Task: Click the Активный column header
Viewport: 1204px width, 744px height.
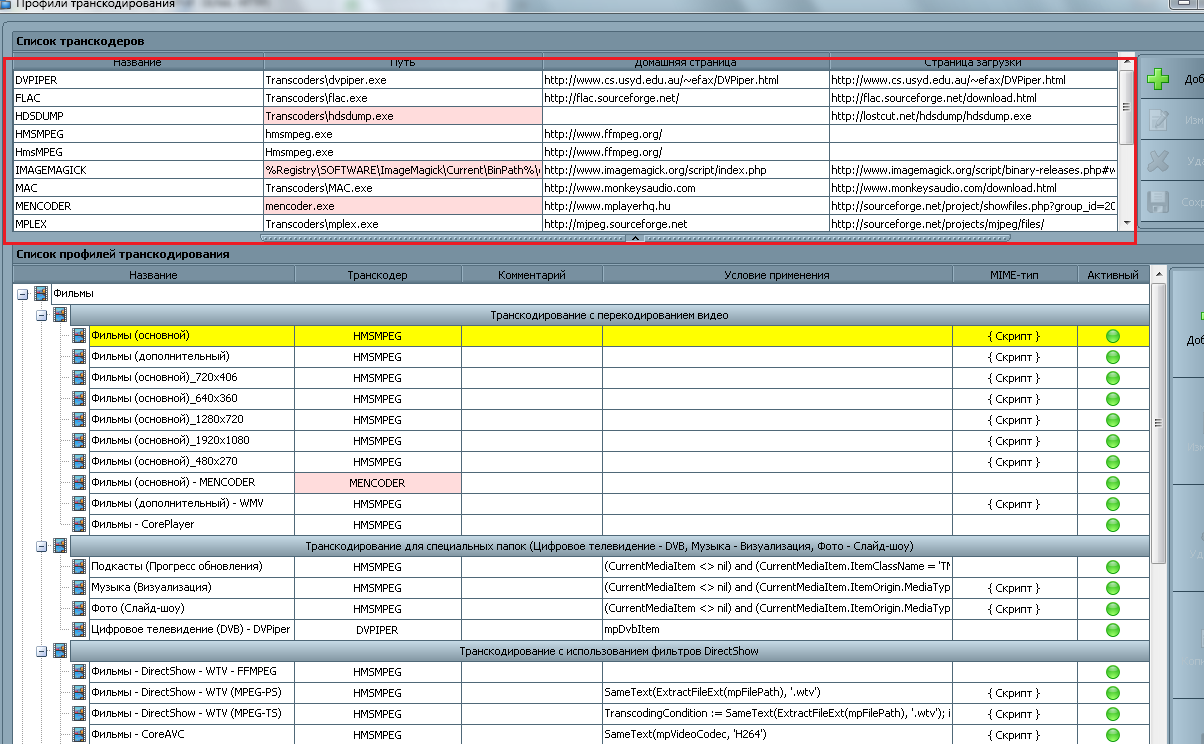Action: click(x=1113, y=275)
